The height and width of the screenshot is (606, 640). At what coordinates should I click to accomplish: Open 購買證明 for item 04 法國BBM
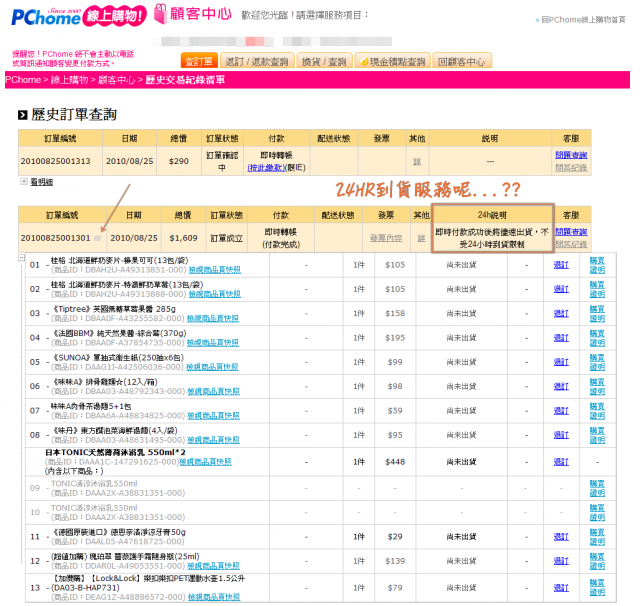[x=597, y=338]
